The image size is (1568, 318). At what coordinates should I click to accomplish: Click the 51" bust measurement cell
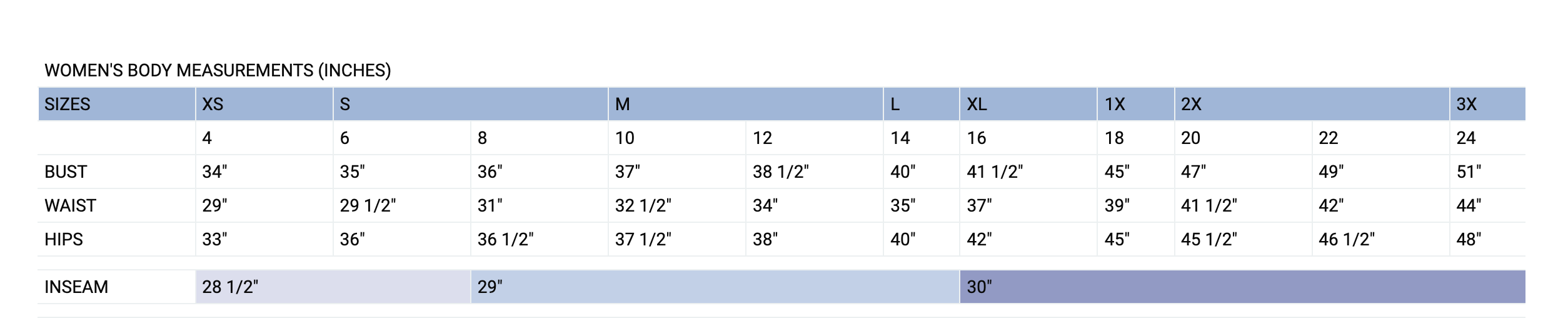1487,172
